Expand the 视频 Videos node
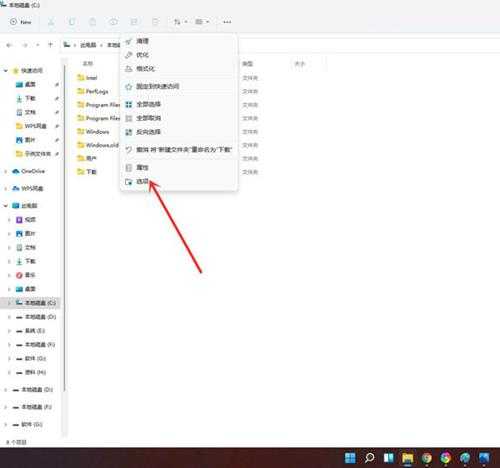The height and width of the screenshot is (468, 500). (10, 220)
